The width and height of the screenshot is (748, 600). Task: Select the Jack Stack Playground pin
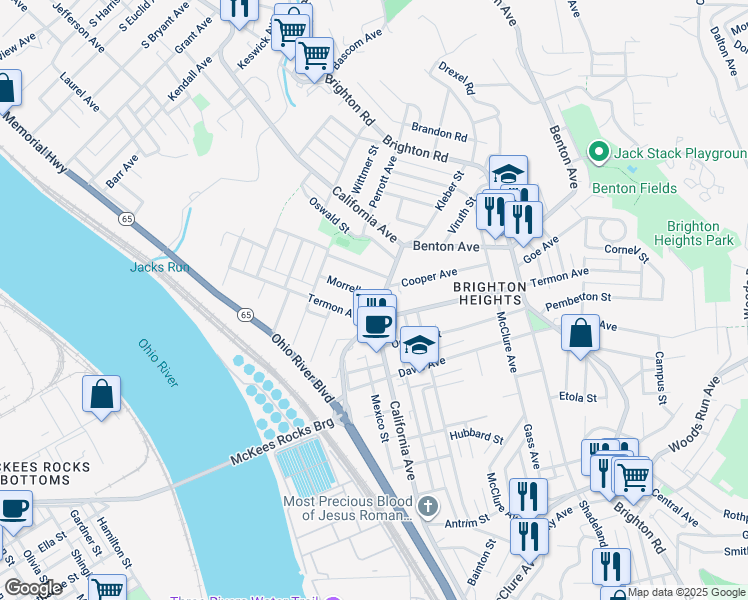point(599,153)
